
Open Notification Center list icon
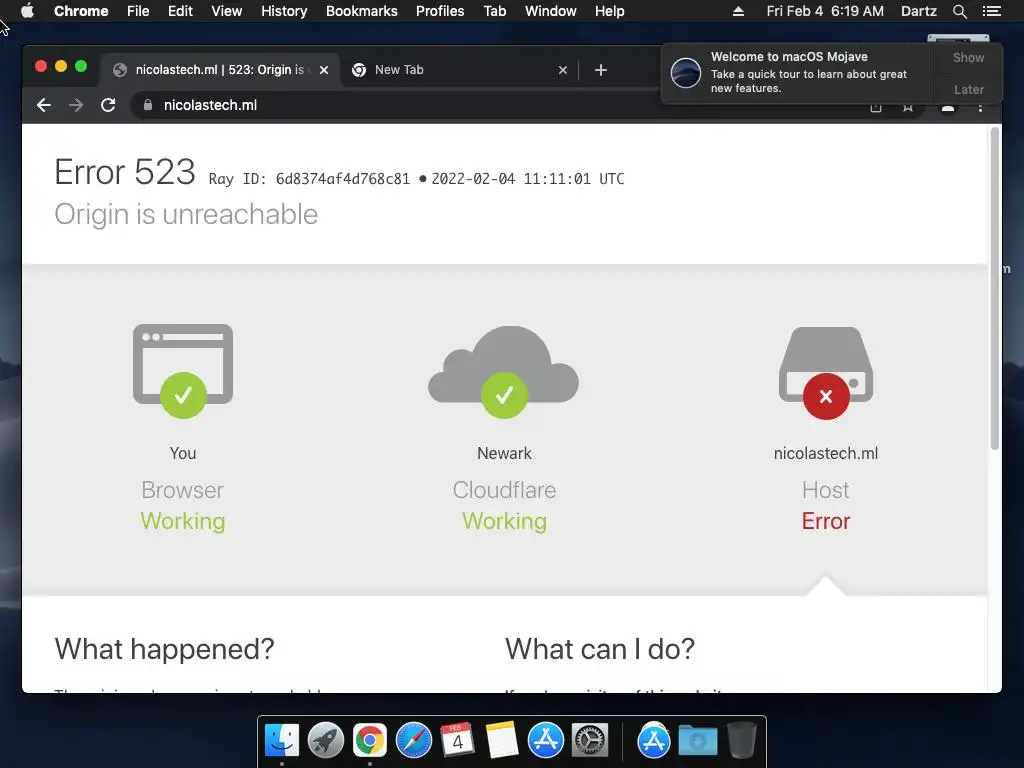[992, 11]
